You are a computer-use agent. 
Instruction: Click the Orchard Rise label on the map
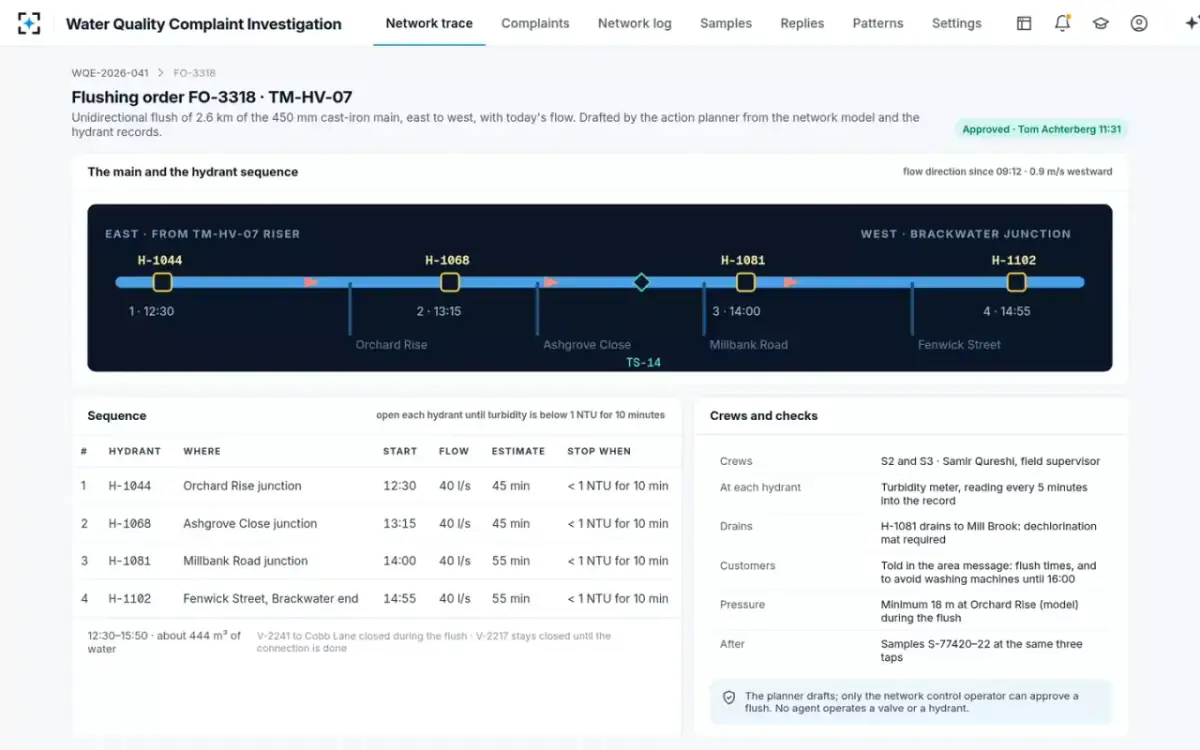pos(391,345)
